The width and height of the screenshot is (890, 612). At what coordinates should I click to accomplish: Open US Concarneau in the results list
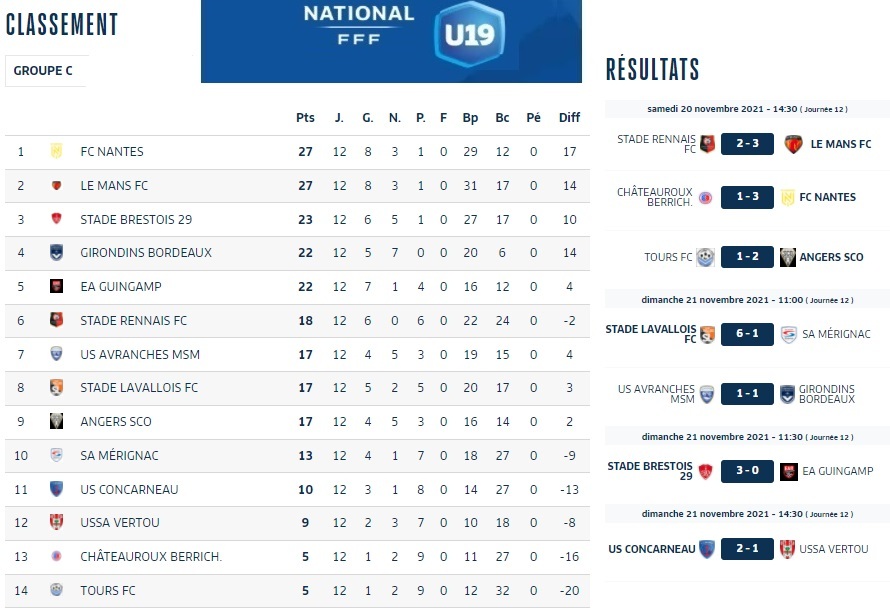tap(650, 549)
